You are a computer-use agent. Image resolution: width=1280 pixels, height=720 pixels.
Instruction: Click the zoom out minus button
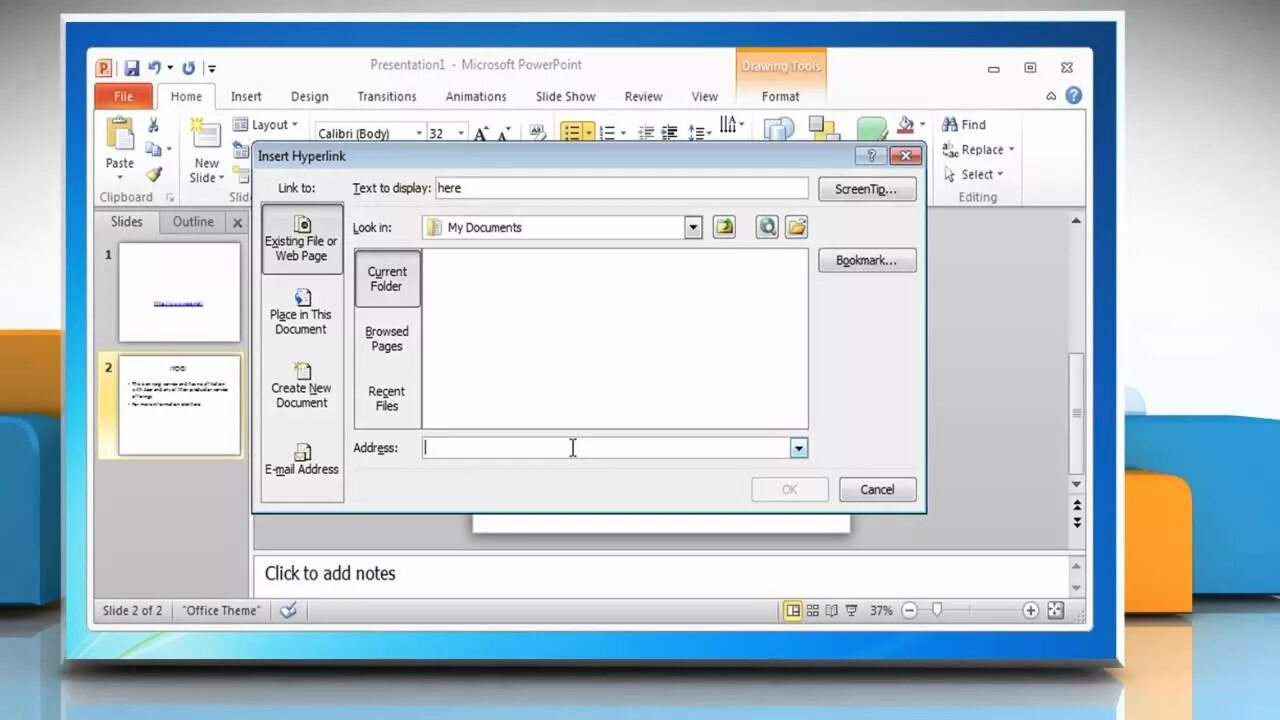click(910, 610)
